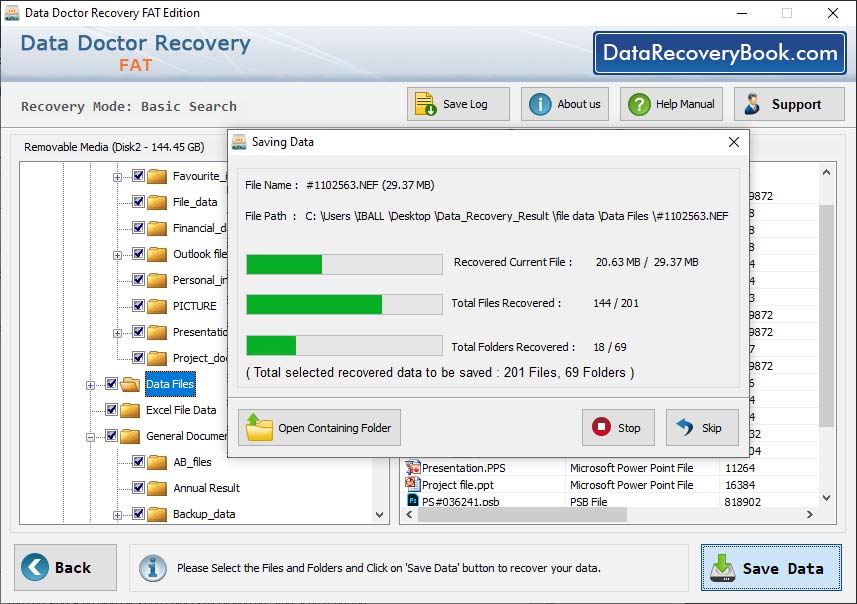Click the info icon beside the instruction text
The width and height of the screenshot is (857, 604).
152,567
